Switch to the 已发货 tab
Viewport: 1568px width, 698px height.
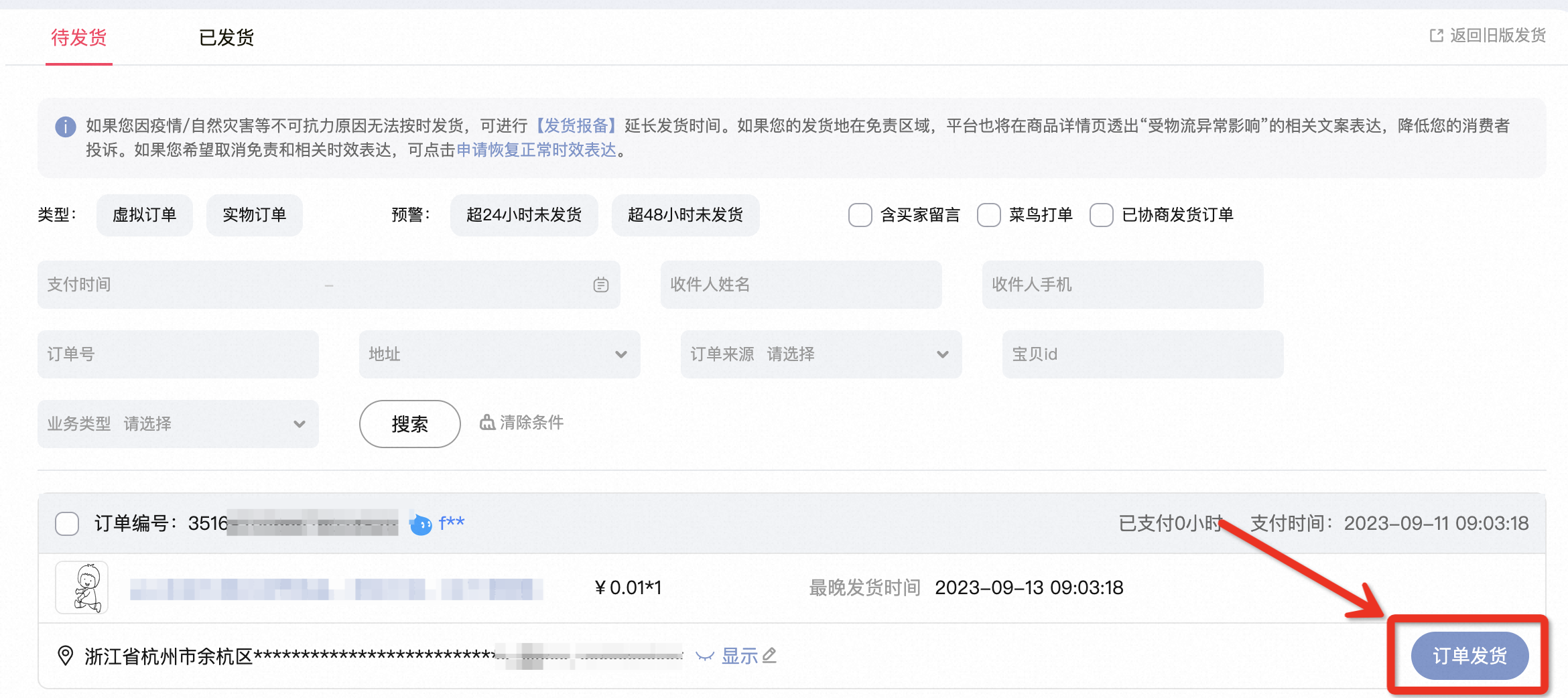tap(226, 38)
